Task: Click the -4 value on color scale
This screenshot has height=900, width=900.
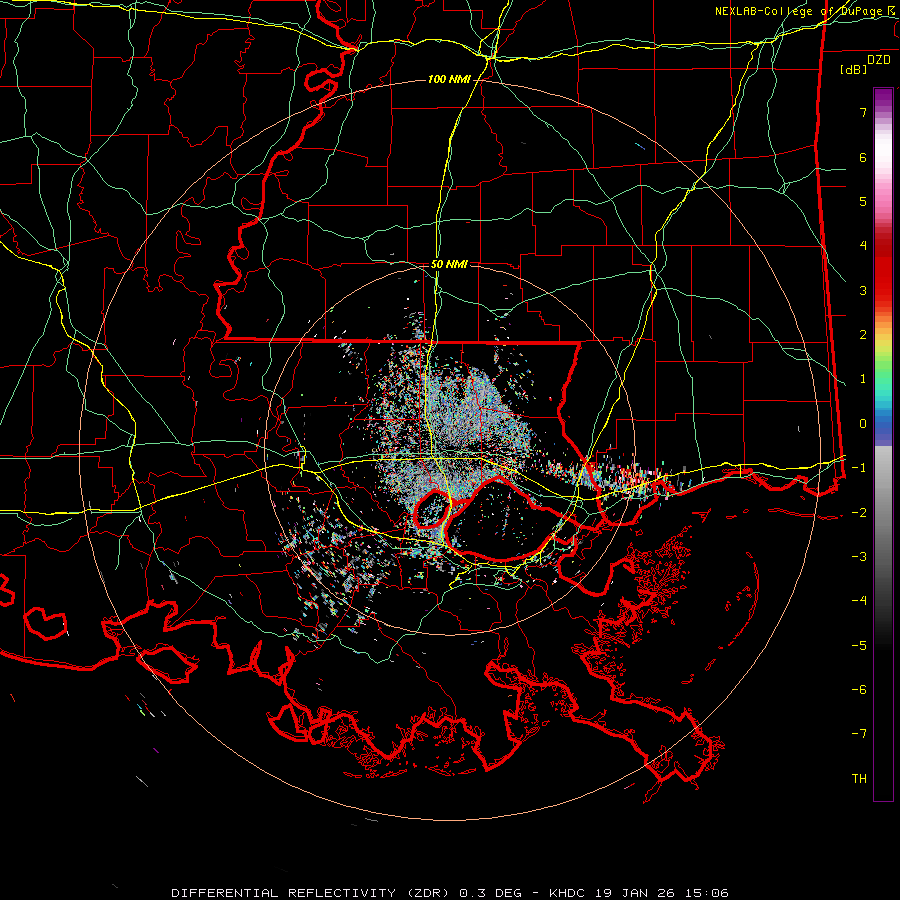Action: [x=859, y=601]
